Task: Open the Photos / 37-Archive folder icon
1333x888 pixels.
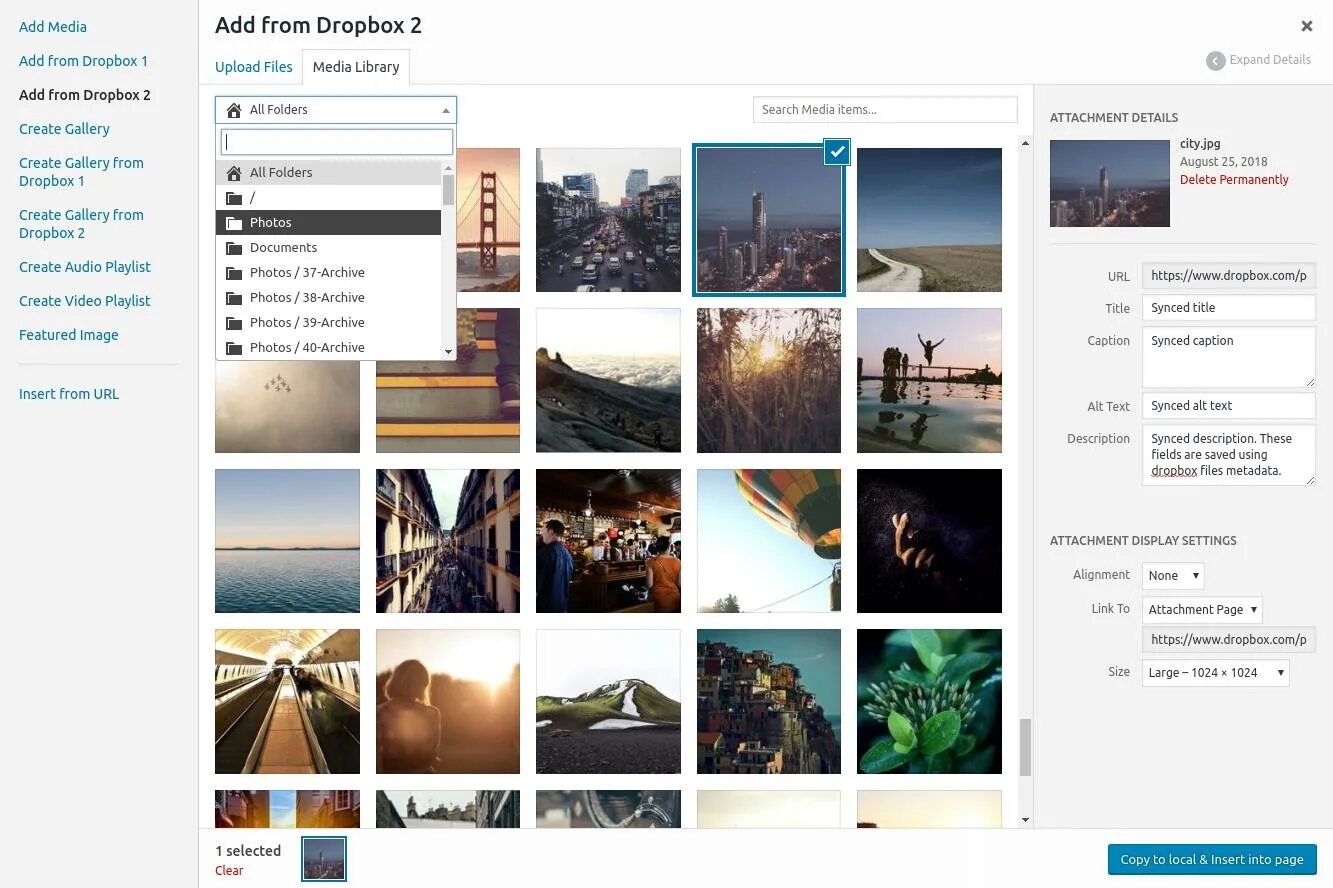Action: click(234, 272)
